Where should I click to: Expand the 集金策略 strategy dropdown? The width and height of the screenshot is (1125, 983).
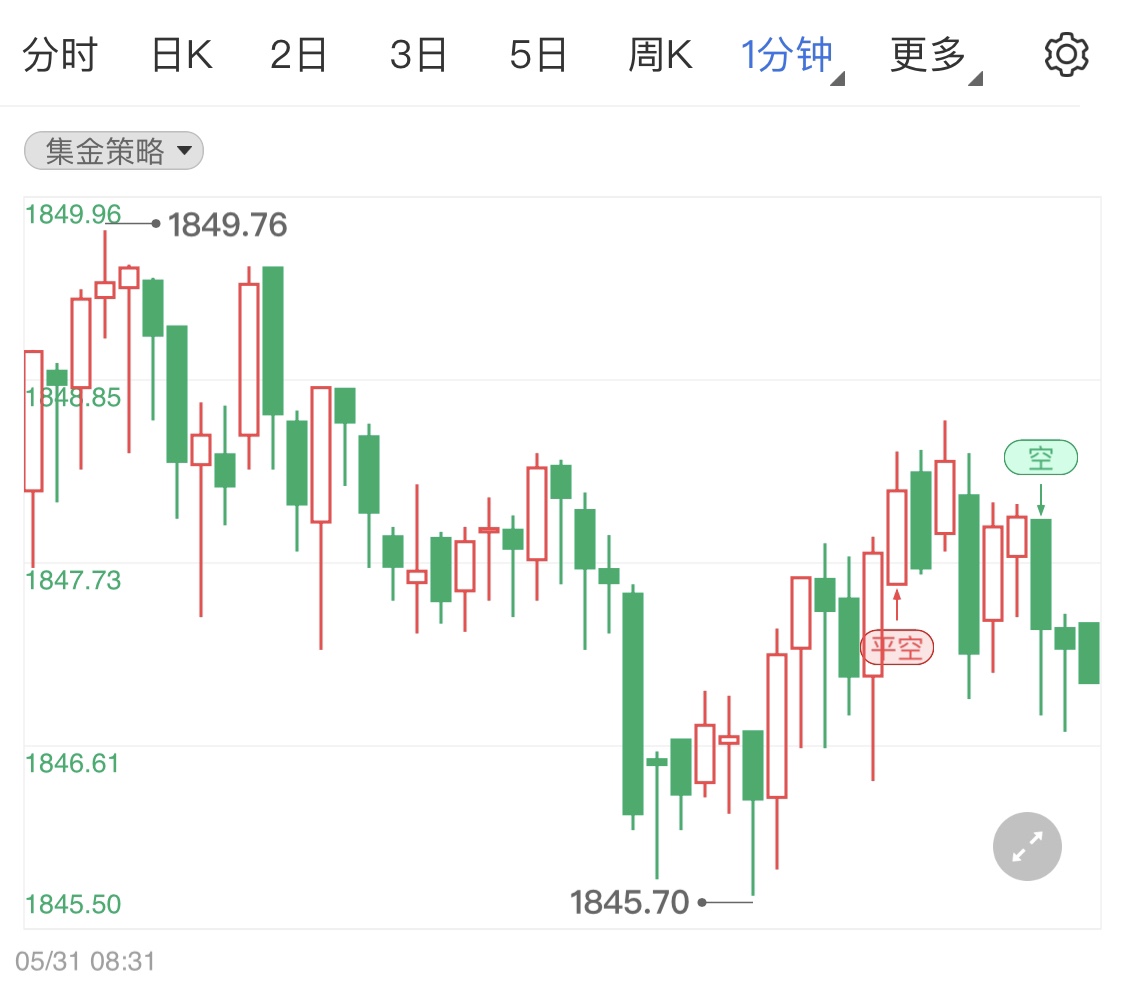113,150
